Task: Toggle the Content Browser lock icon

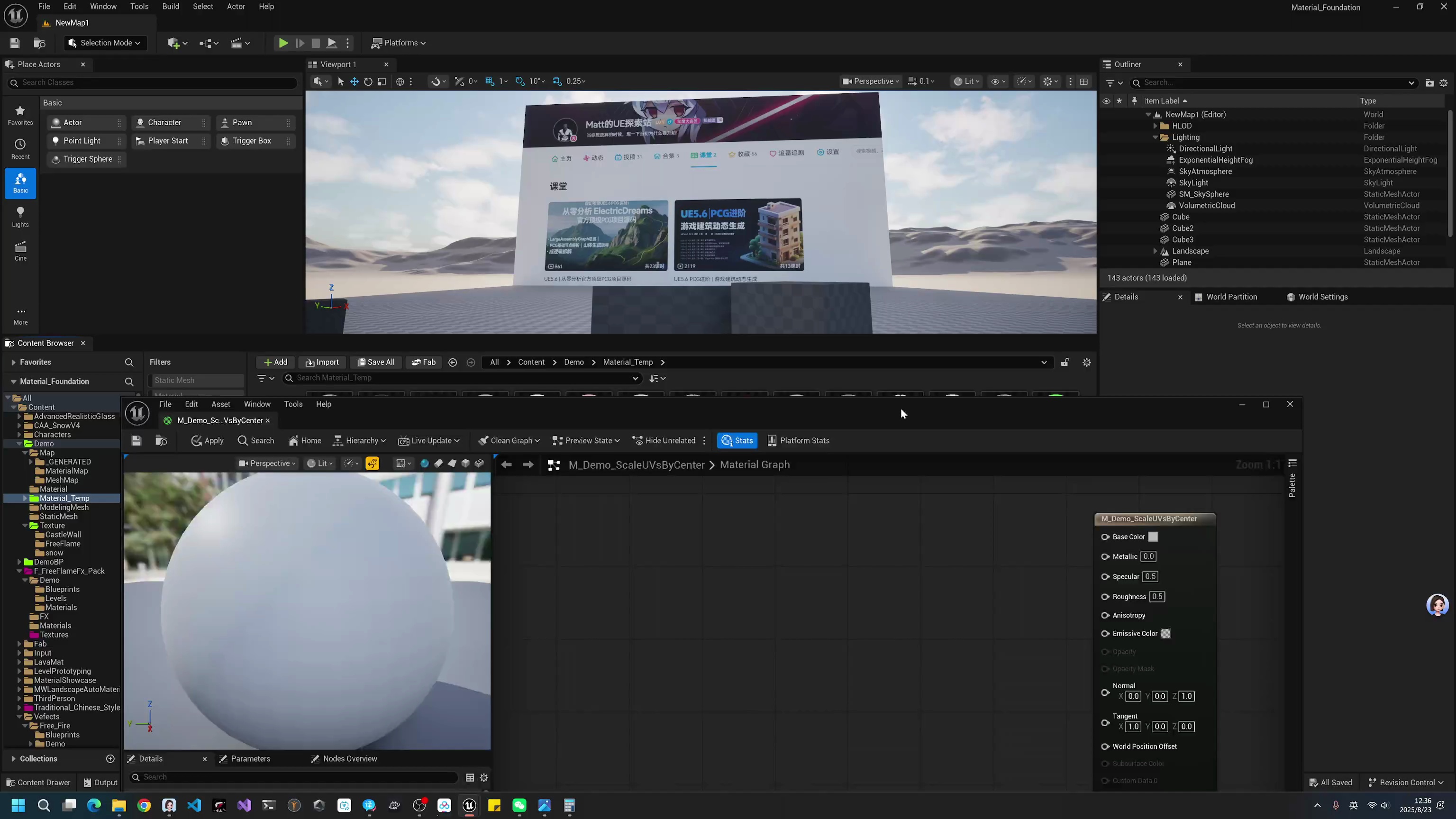Action: point(1065,362)
